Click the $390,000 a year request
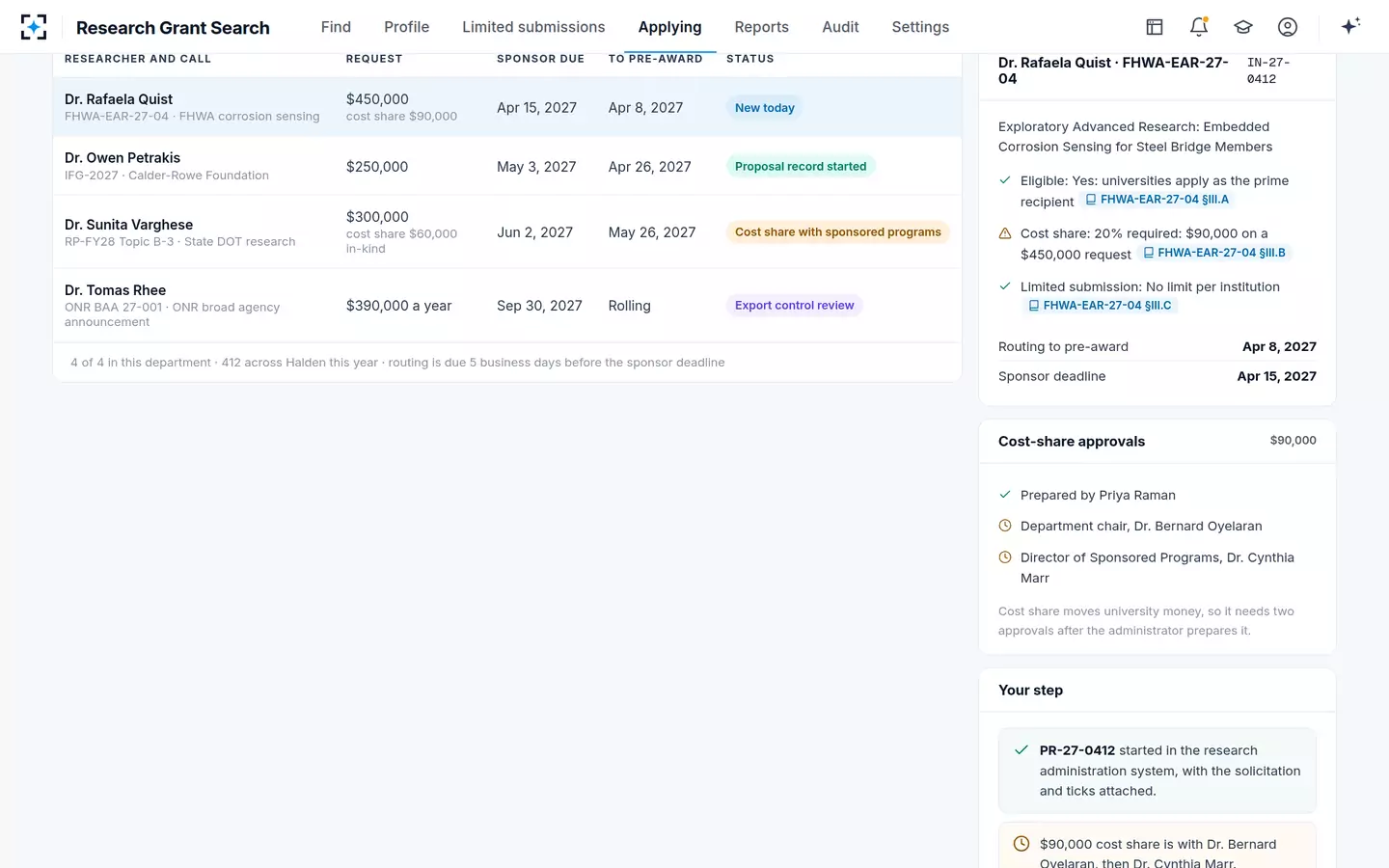Image resolution: width=1389 pixels, height=868 pixels. (x=399, y=306)
